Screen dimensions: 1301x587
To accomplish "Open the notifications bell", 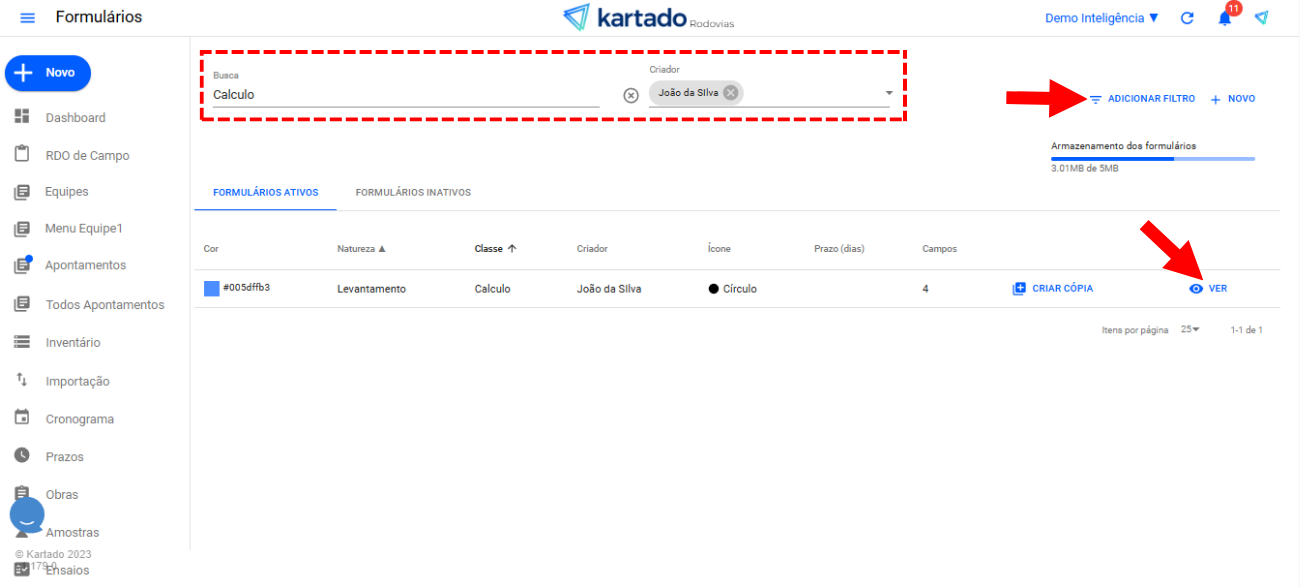I will pyautogui.click(x=1225, y=18).
